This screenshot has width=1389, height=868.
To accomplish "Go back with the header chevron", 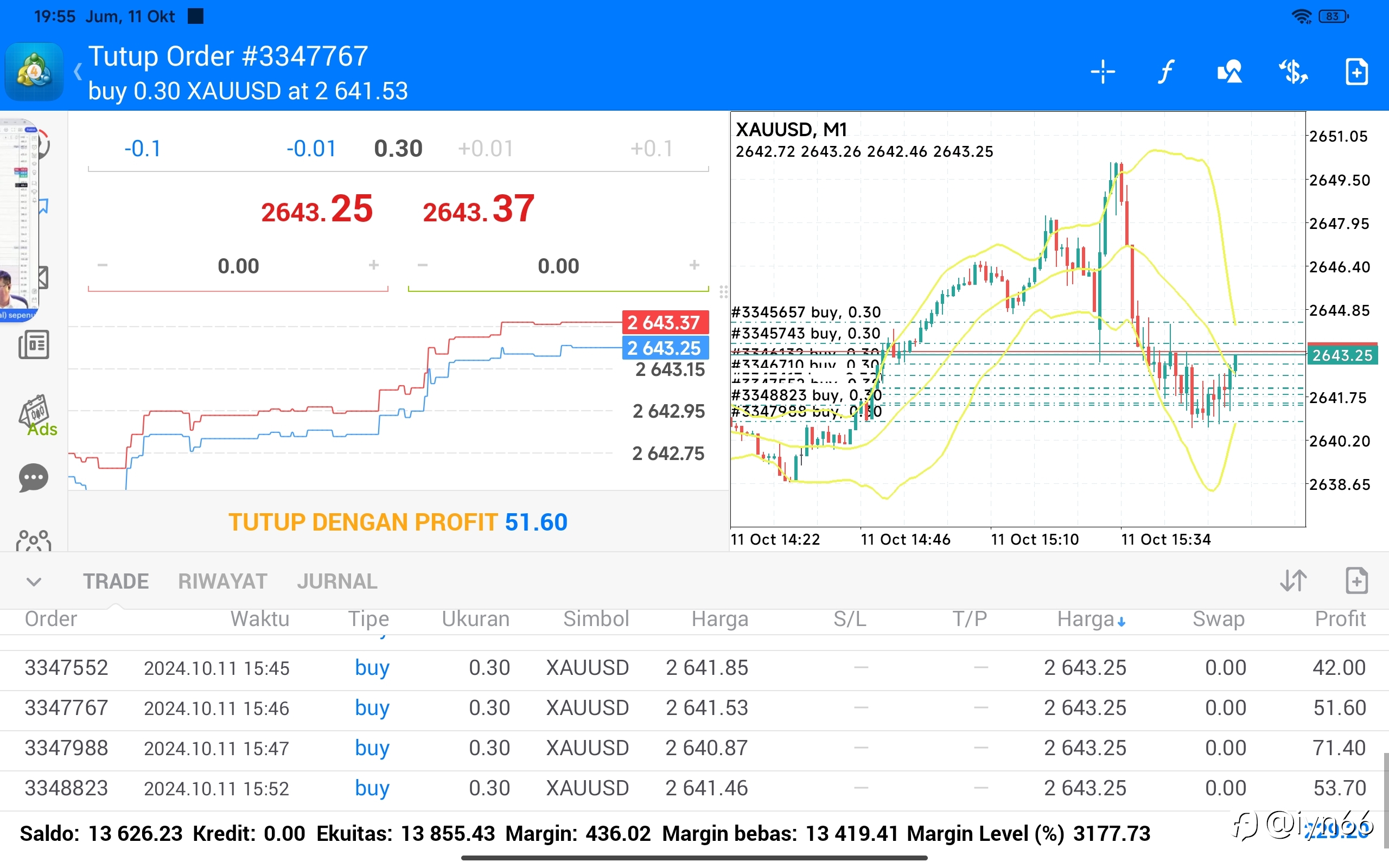I will coord(78,72).
